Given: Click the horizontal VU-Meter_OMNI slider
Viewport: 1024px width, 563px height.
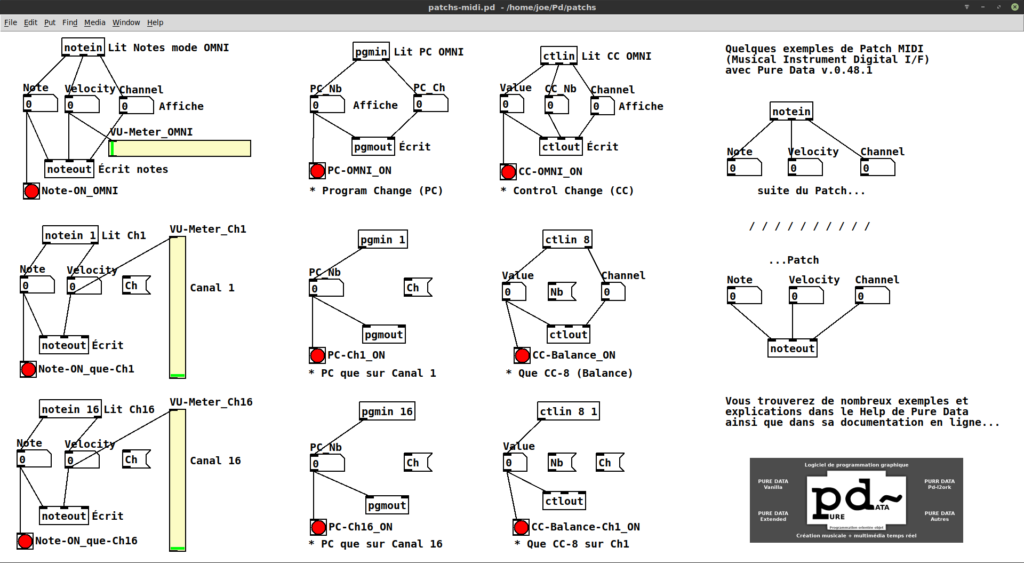Looking at the screenshot, I should (180, 148).
